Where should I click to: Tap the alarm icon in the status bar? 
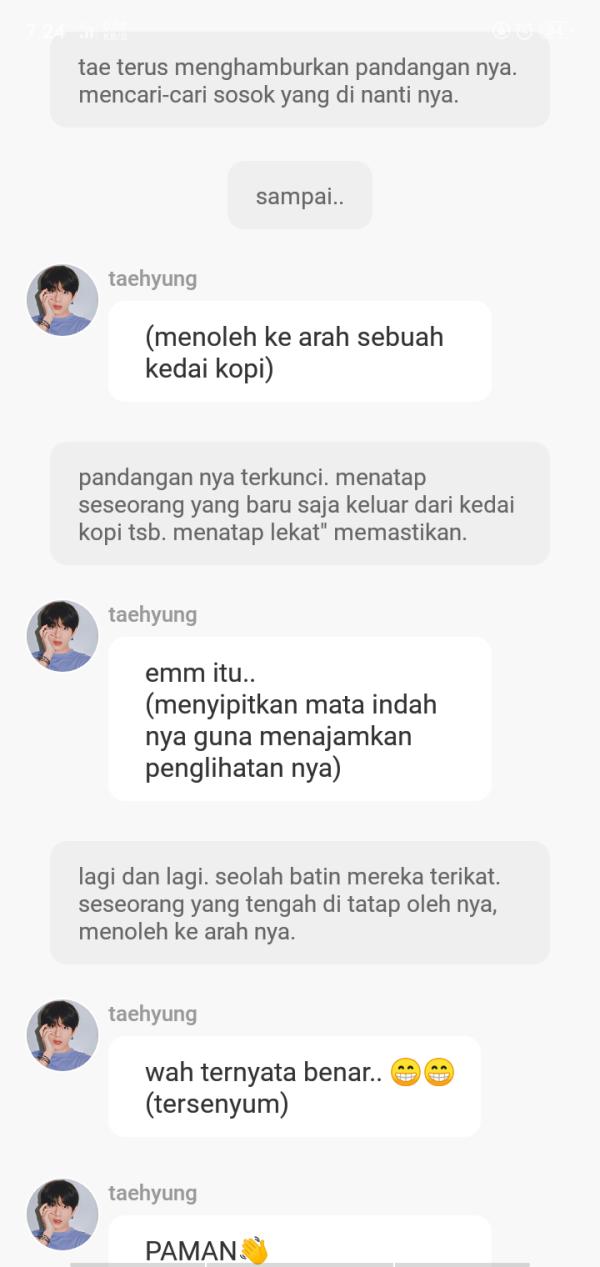click(x=525, y=31)
